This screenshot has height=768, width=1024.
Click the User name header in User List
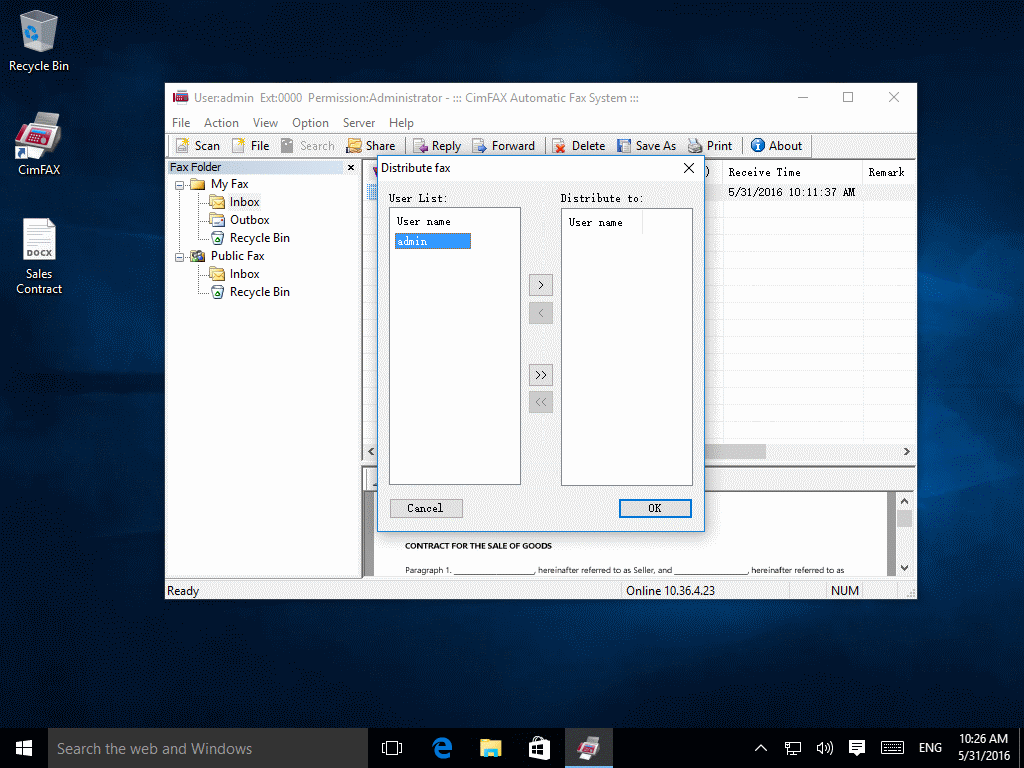[x=424, y=222]
